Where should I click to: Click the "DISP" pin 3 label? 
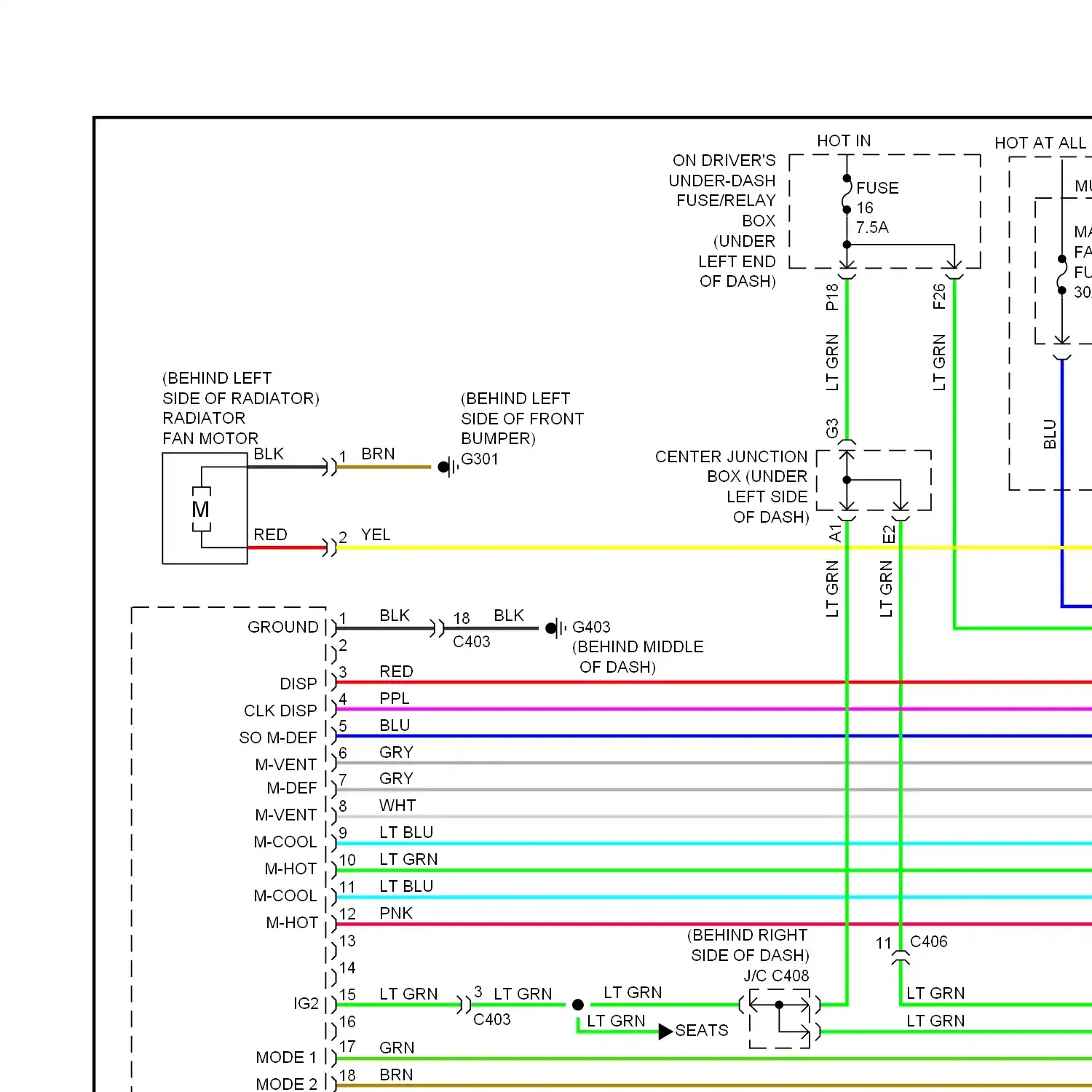[298, 684]
